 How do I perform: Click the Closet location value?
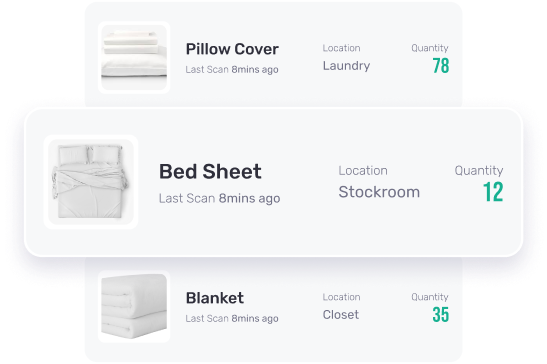pos(340,314)
